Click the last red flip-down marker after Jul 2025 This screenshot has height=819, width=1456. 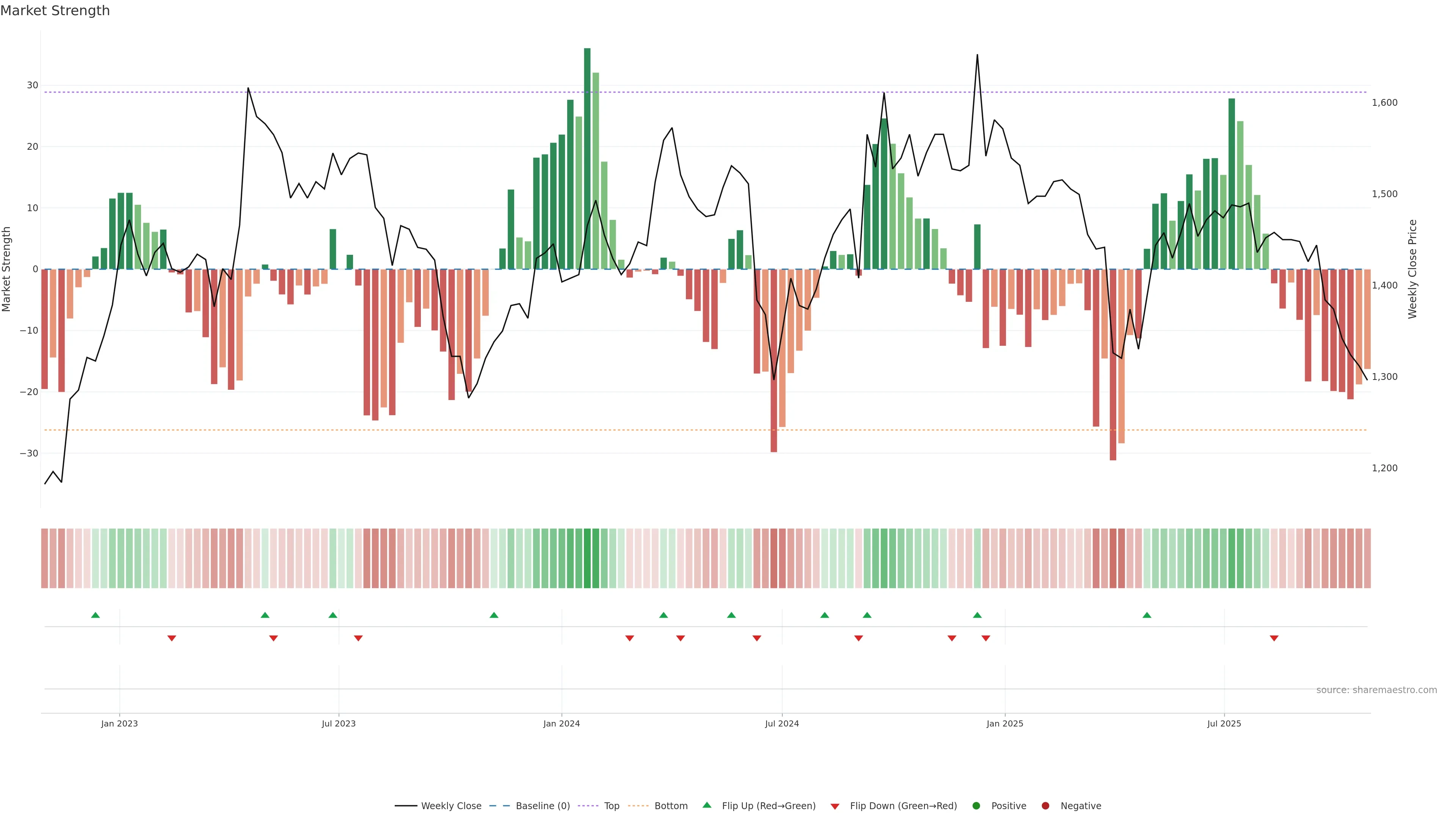point(1274,638)
